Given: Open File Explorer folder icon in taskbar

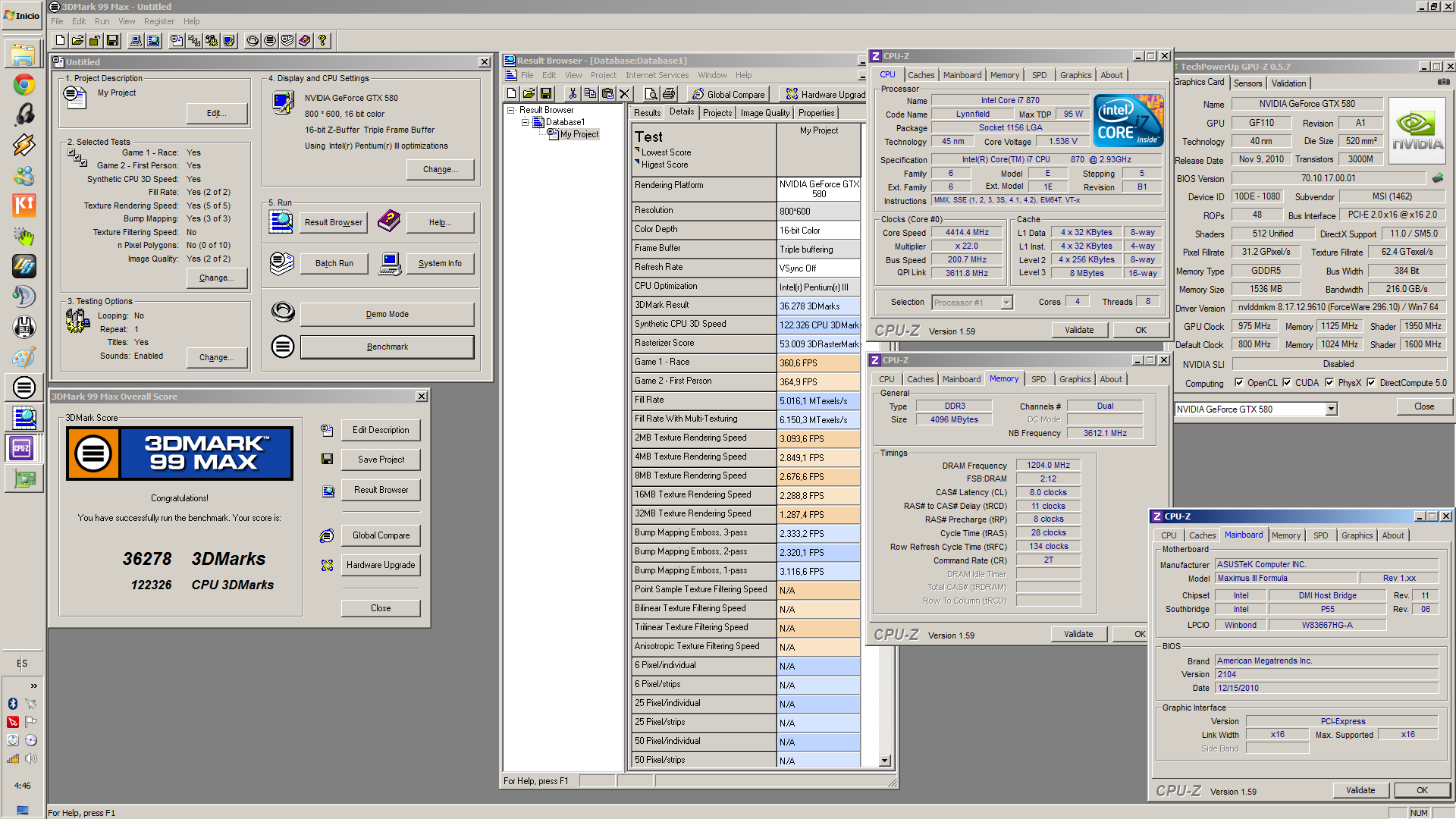Looking at the screenshot, I should 24,55.
